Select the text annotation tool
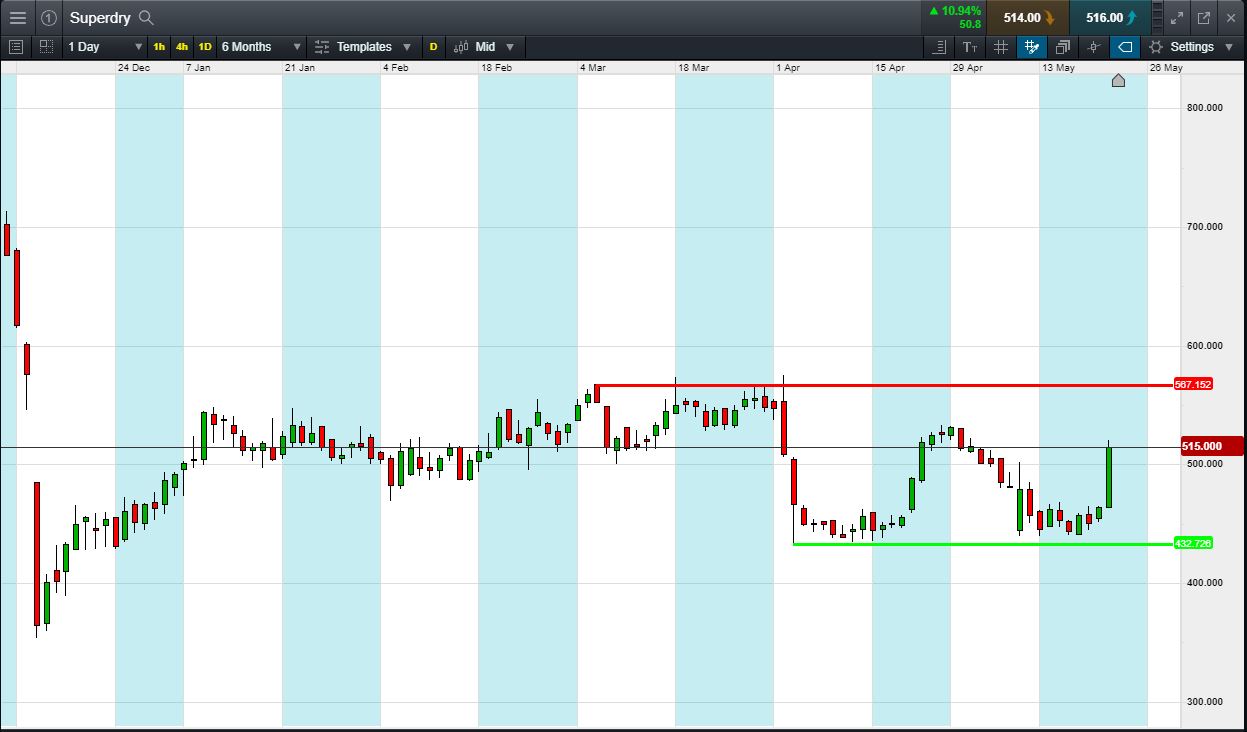1247x732 pixels. click(970, 46)
